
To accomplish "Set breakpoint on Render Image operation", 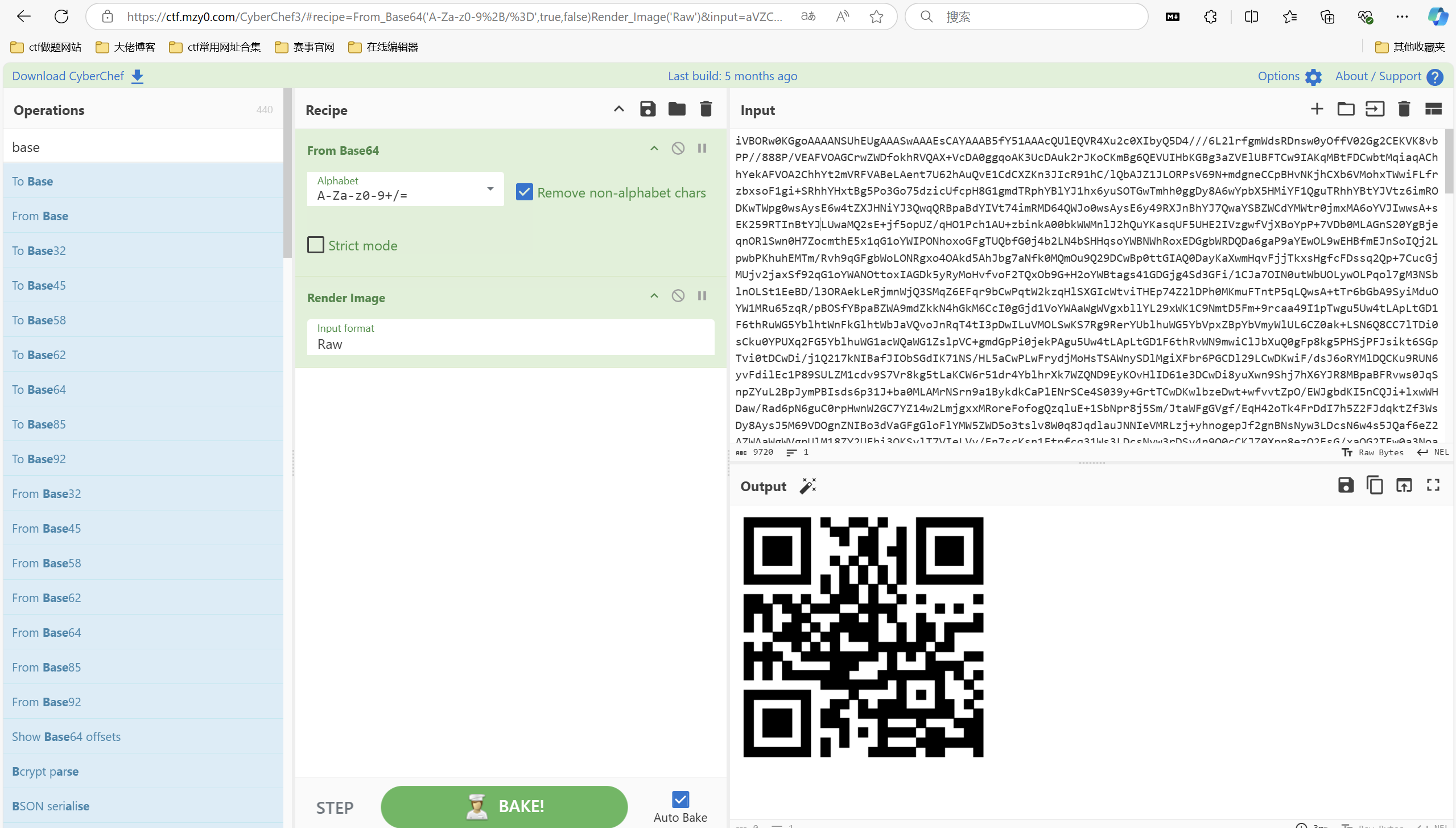I will pyautogui.click(x=702, y=296).
